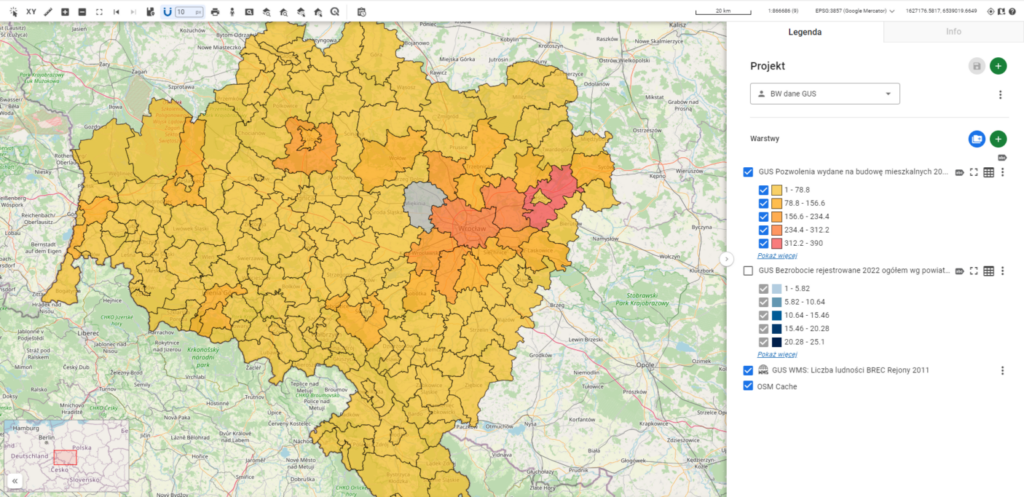The width and height of the screenshot is (1024, 497).
Task: Click Pokaż więcej under Pozwolenia legend
Action: click(x=777, y=256)
